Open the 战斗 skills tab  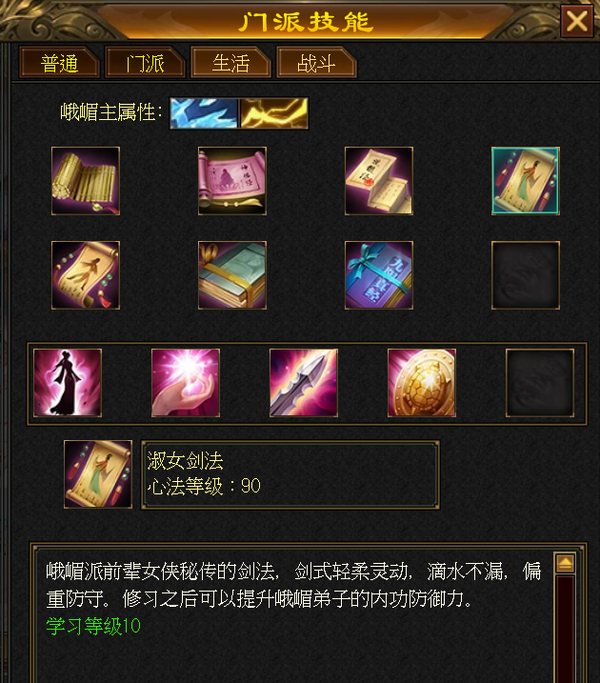[x=316, y=63]
